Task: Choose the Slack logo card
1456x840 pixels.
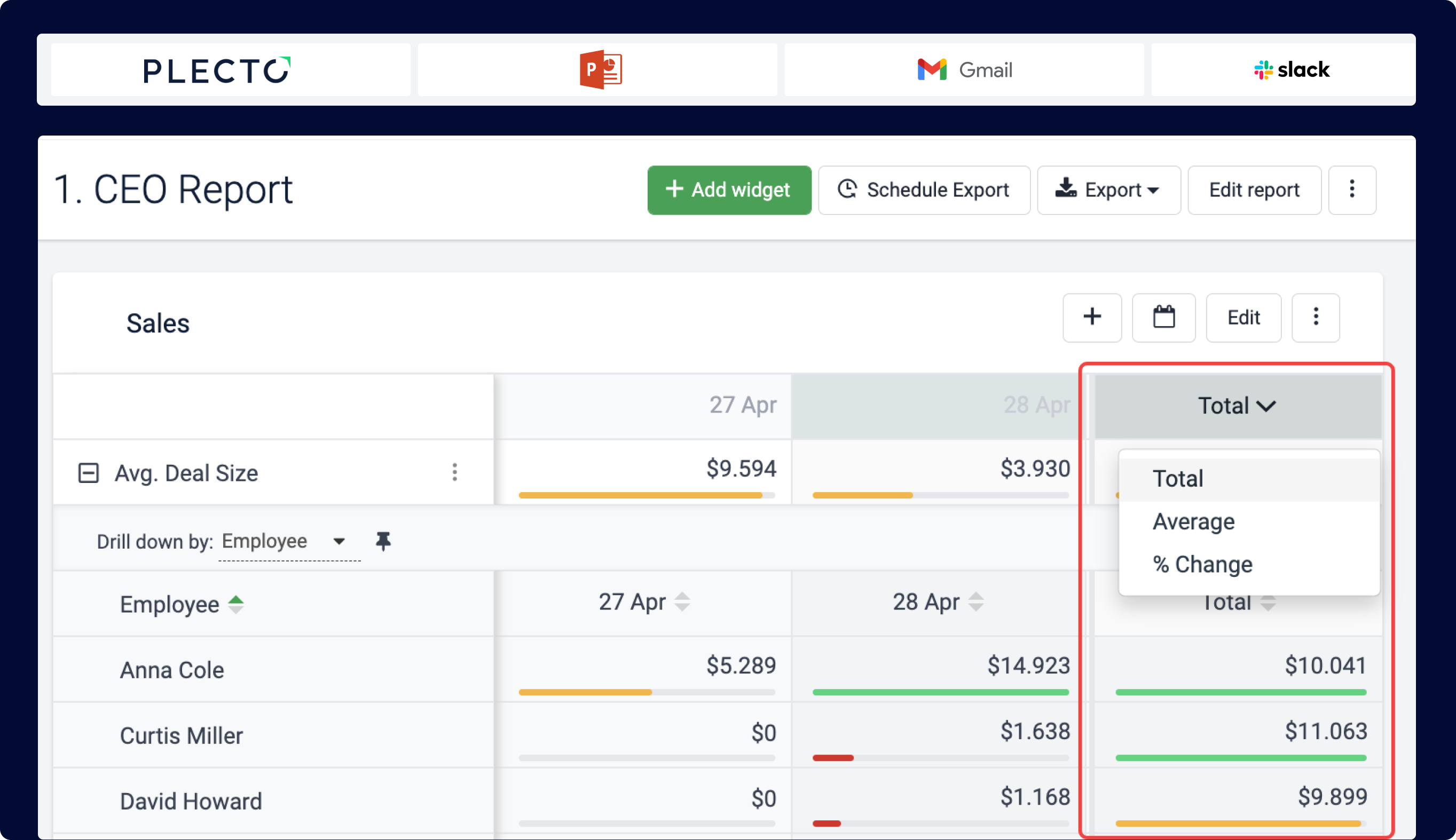Action: [1284, 70]
